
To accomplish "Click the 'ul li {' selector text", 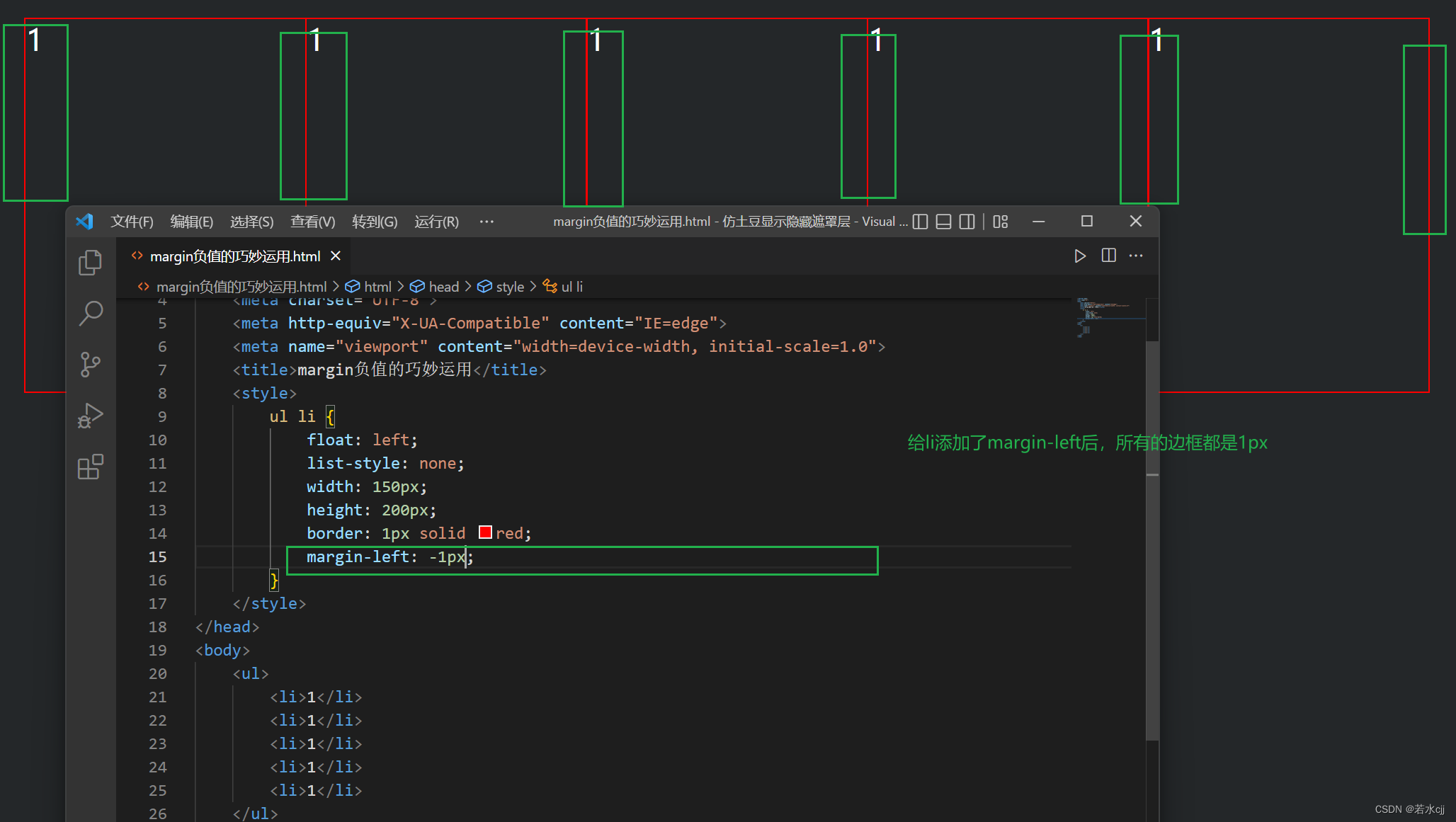I will point(302,417).
